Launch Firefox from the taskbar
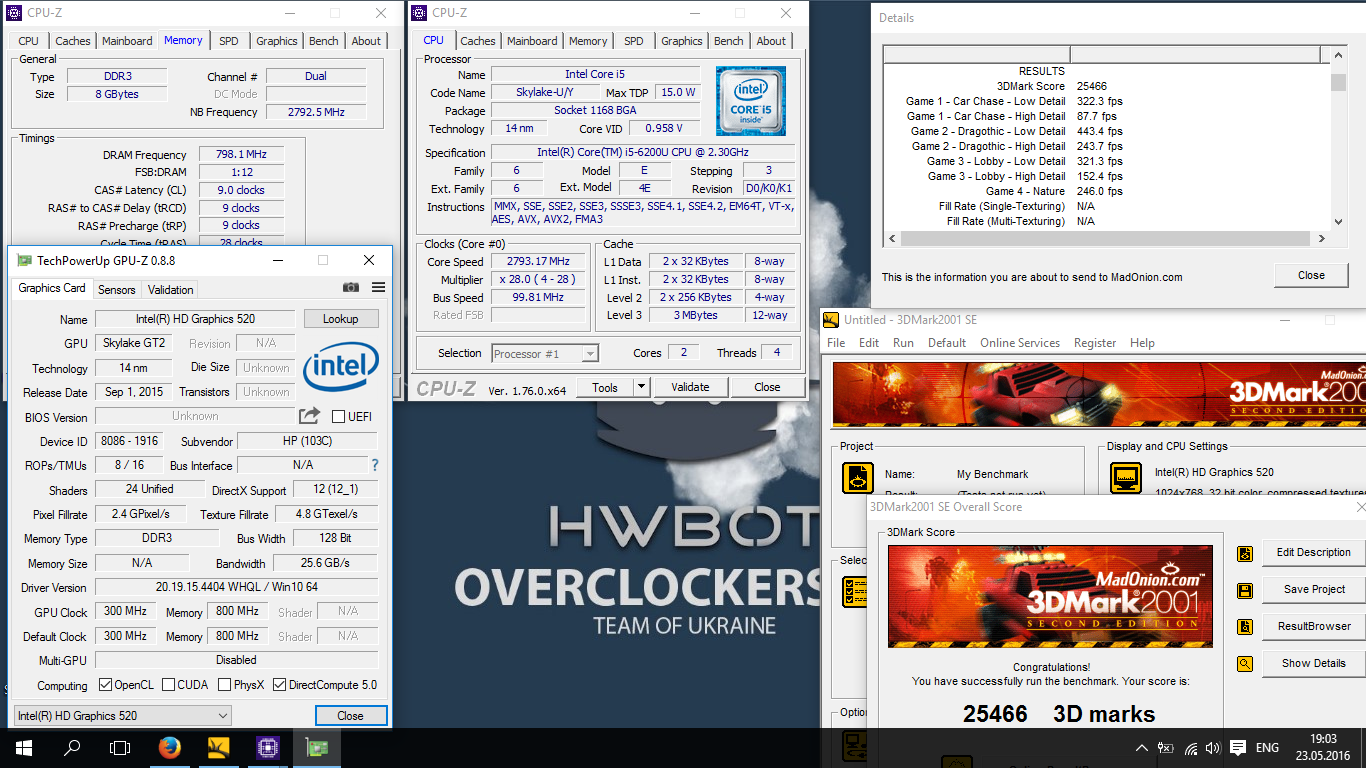Screen dimensions: 1366x768 169,748
